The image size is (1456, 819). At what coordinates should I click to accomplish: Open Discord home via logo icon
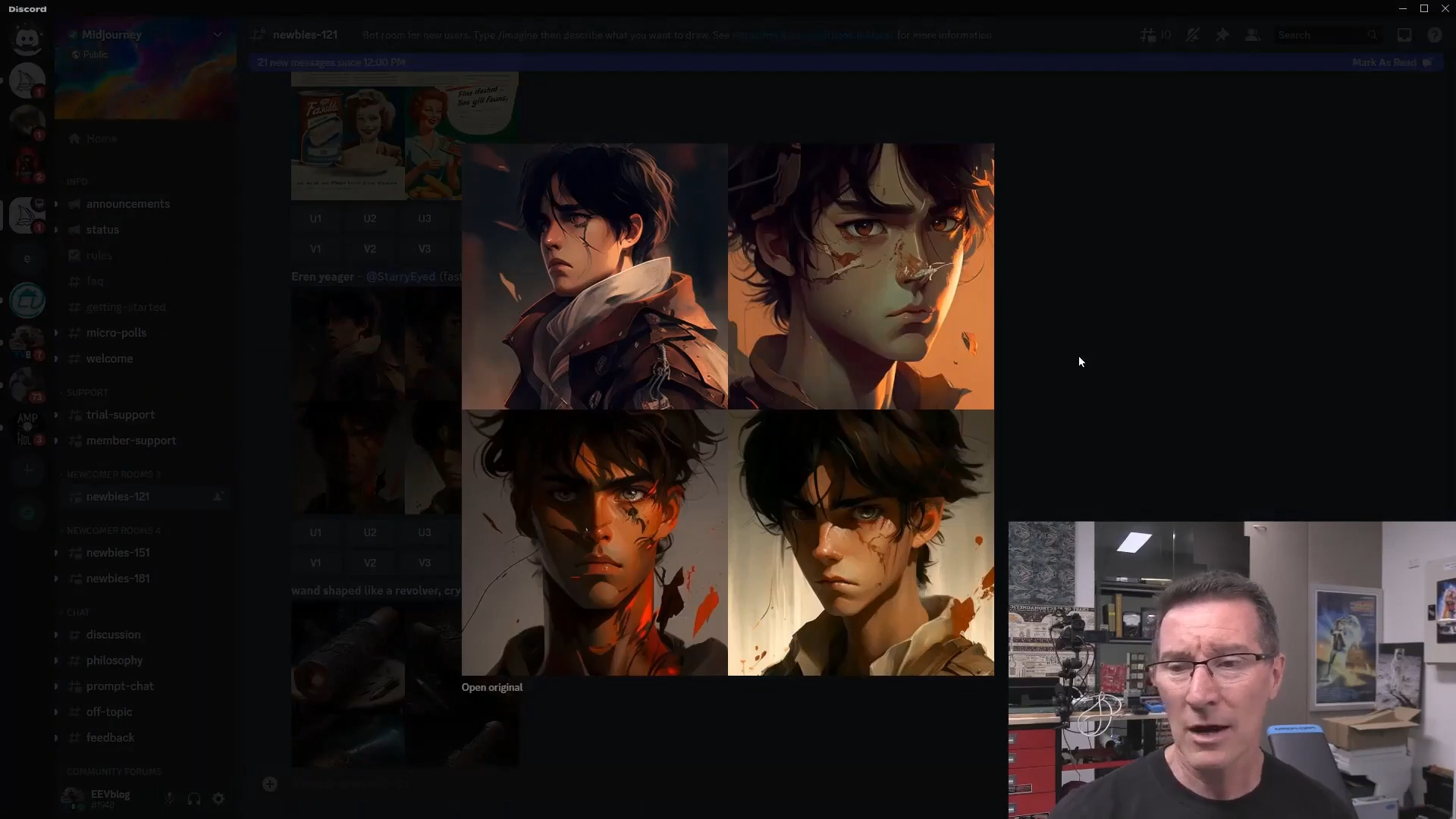[x=27, y=38]
